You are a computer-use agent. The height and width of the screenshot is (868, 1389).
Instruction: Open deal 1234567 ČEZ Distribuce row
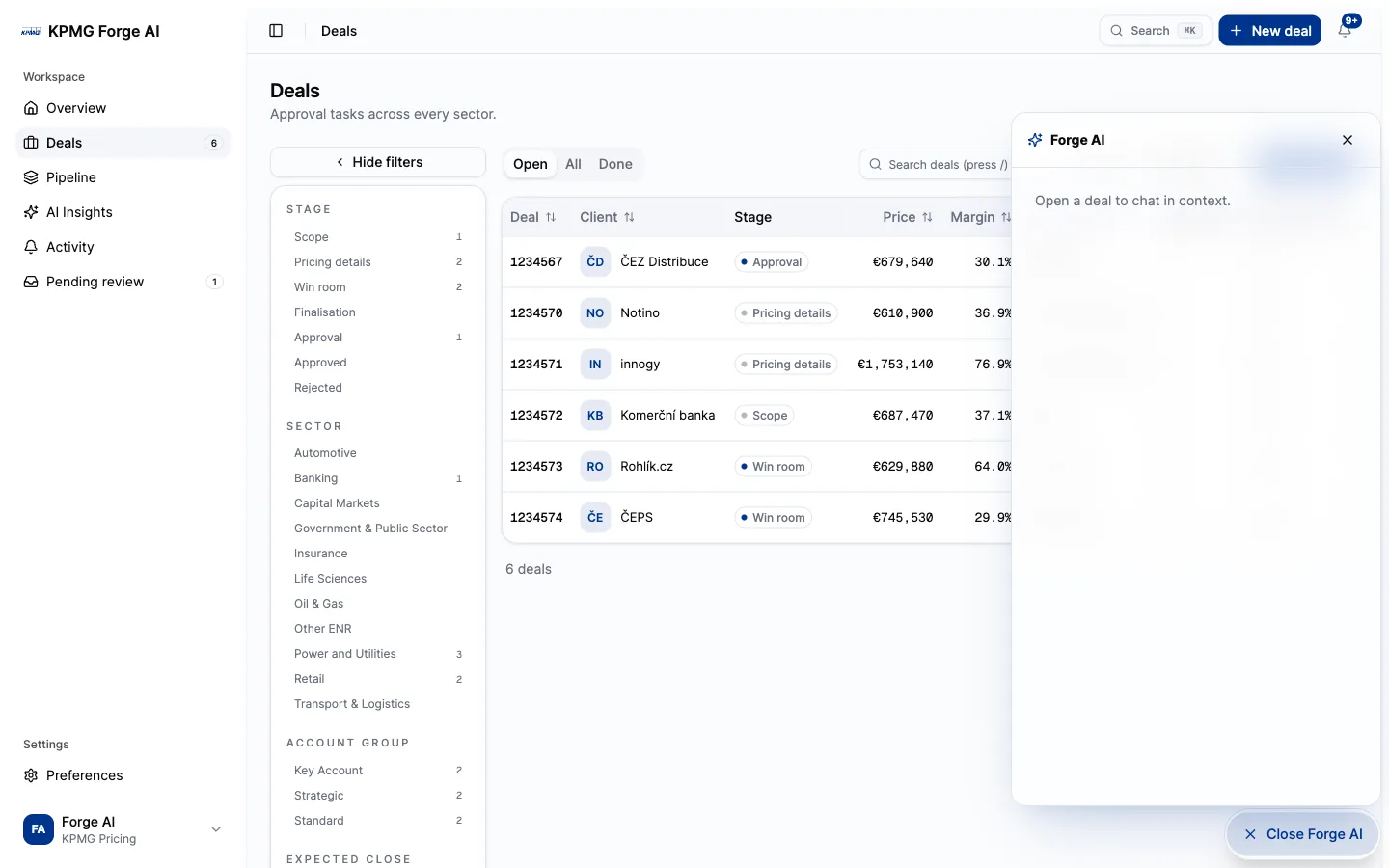(757, 262)
